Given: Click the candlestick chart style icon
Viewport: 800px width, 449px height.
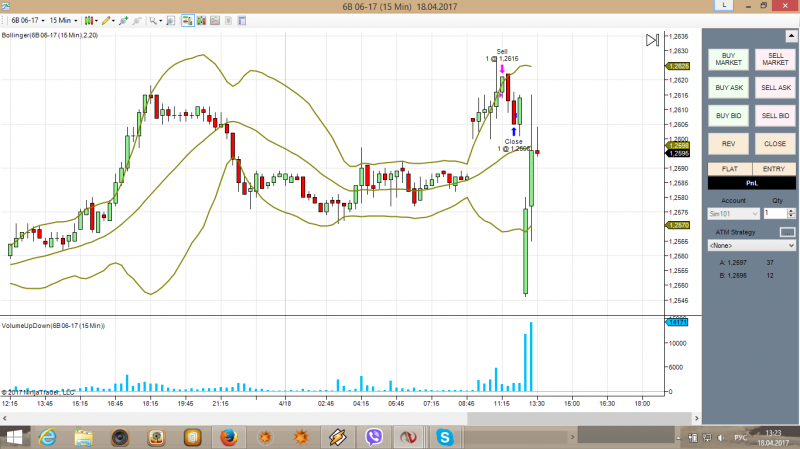Looking at the screenshot, I should (89, 20).
